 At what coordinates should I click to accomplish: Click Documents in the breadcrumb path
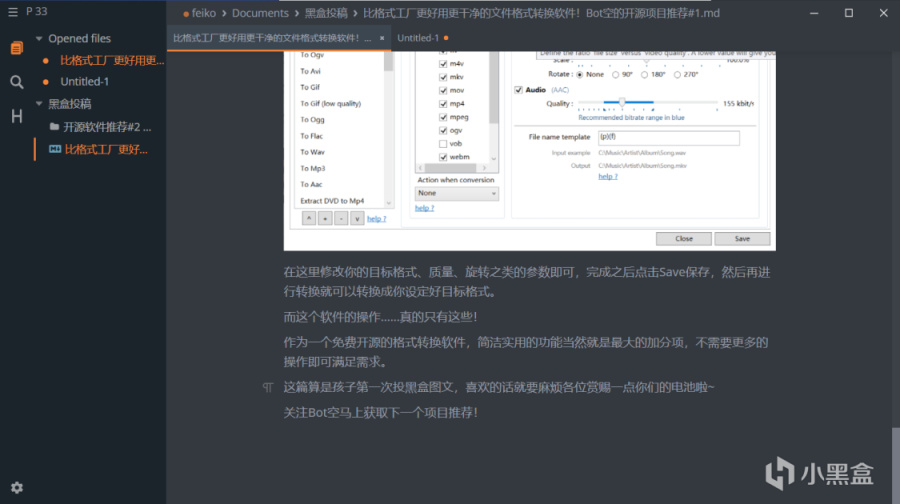[260, 13]
